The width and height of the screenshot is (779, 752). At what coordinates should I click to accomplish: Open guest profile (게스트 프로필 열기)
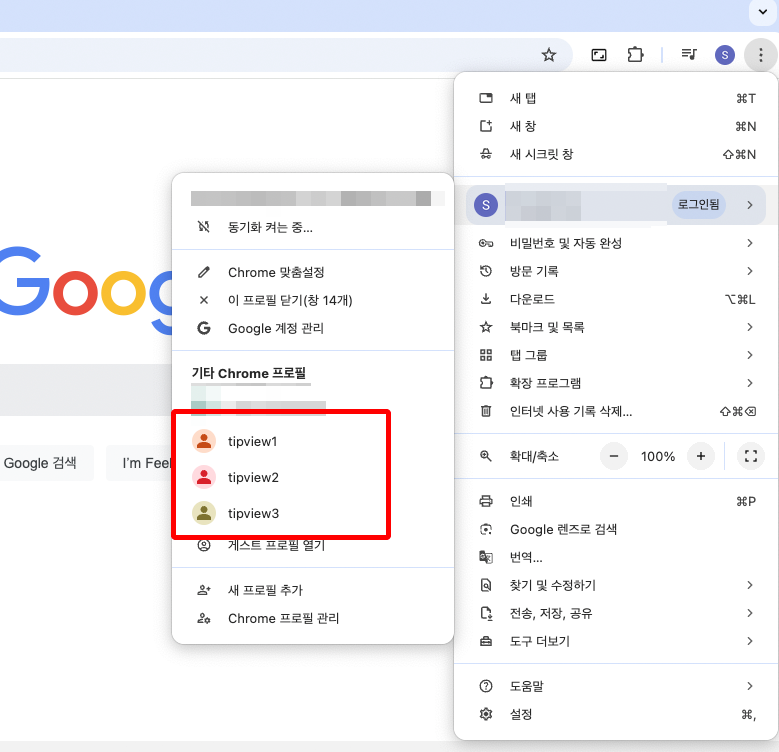(312, 545)
